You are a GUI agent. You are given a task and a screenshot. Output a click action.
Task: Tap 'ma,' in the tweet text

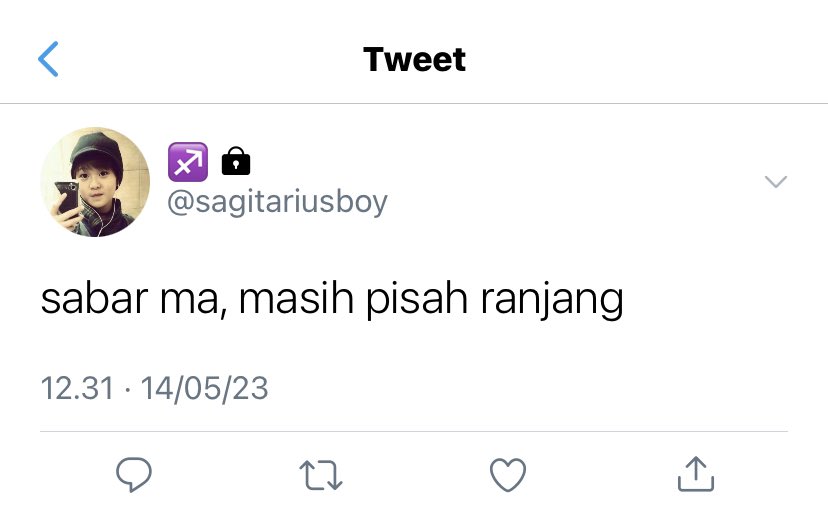tap(194, 301)
